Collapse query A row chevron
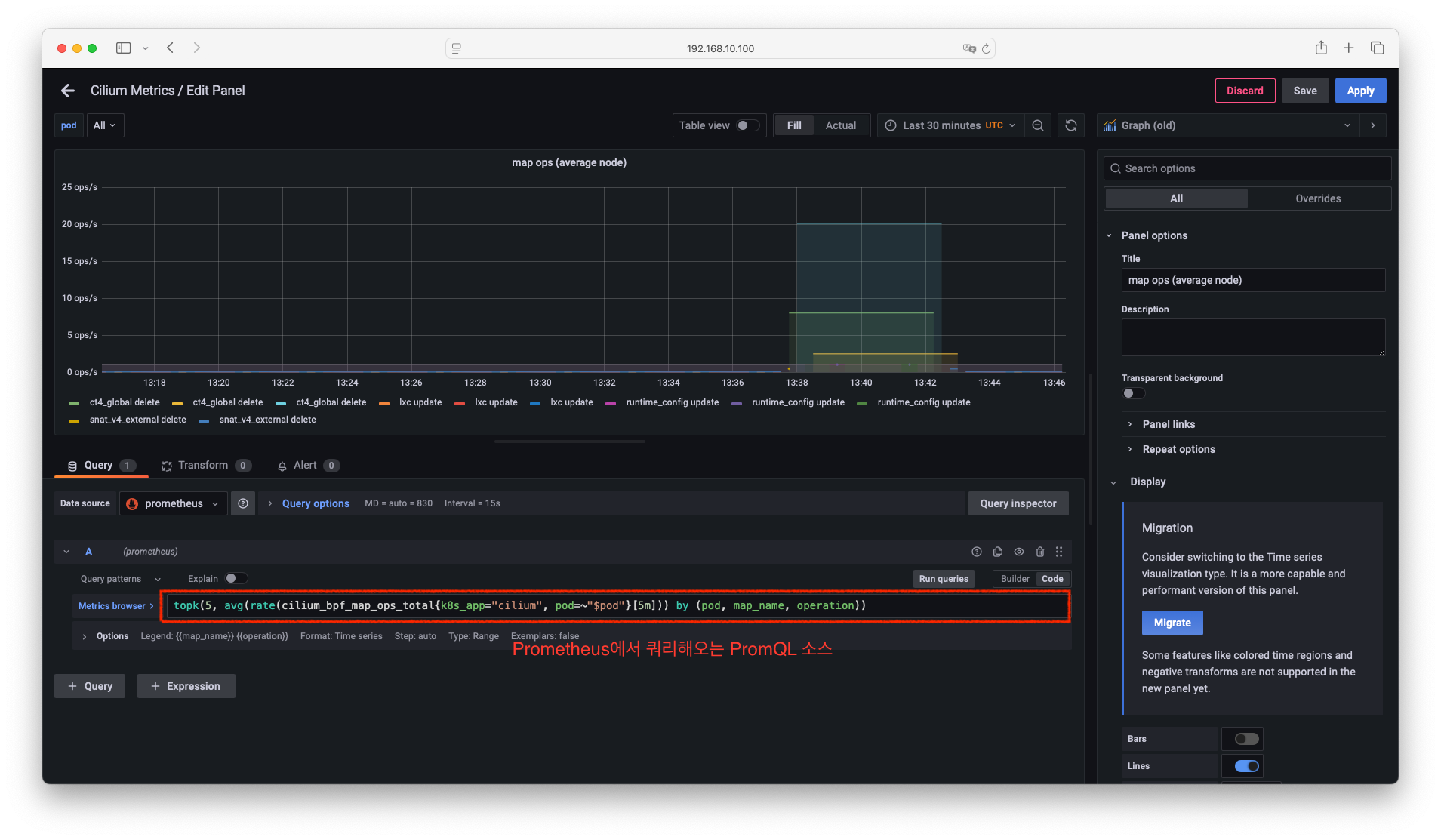1441x840 pixels. 66,552
